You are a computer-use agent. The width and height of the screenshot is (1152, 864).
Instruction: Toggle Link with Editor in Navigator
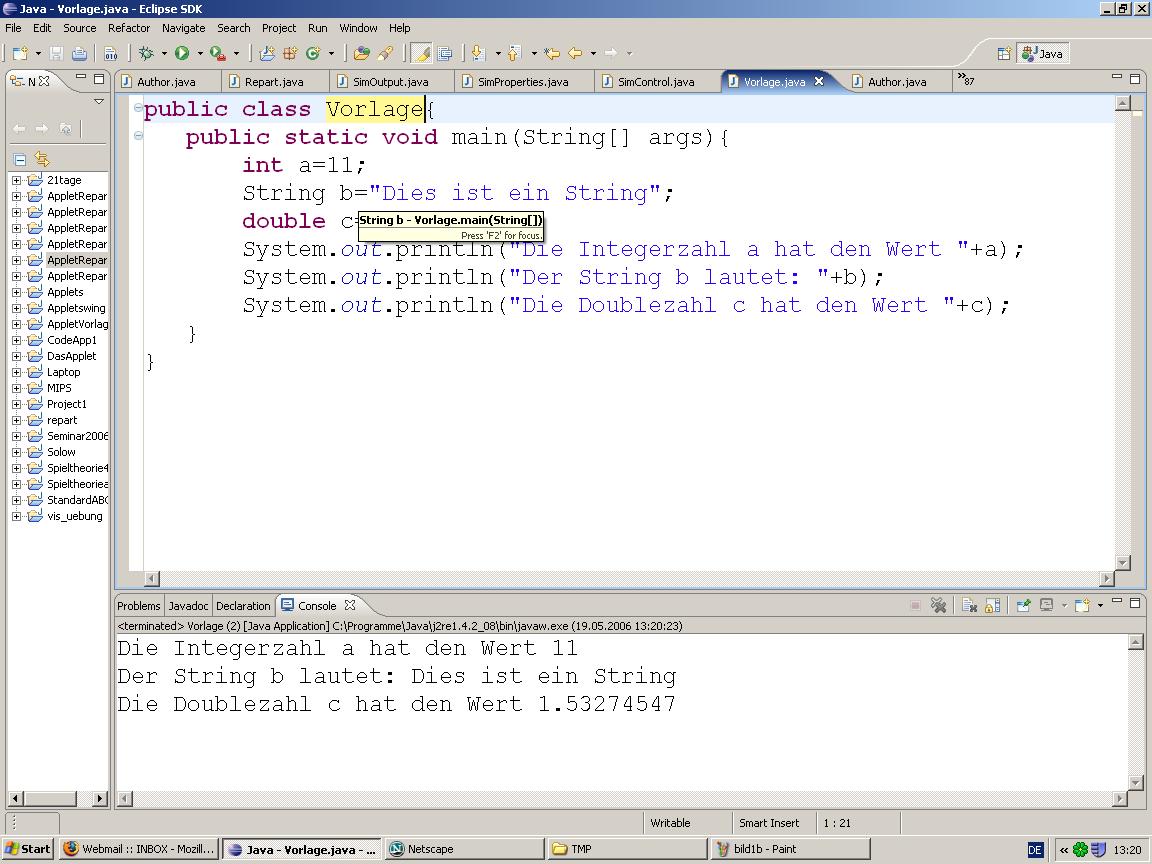click(42, 159)
